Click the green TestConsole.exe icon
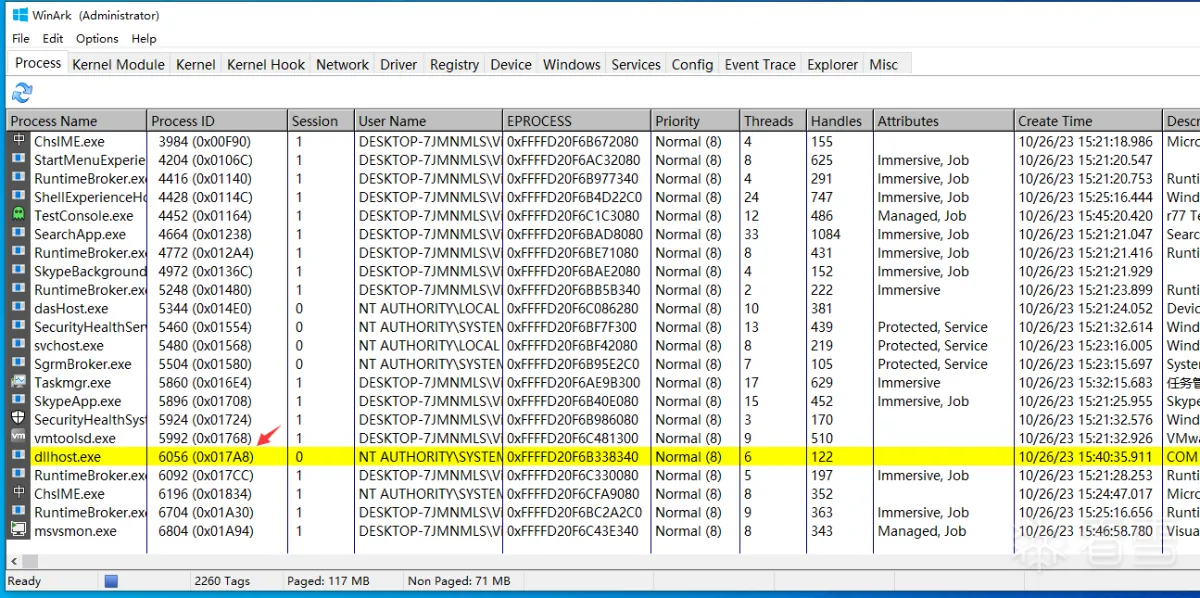Screen dimensions: 1200x598 click(x=18, y=216)
